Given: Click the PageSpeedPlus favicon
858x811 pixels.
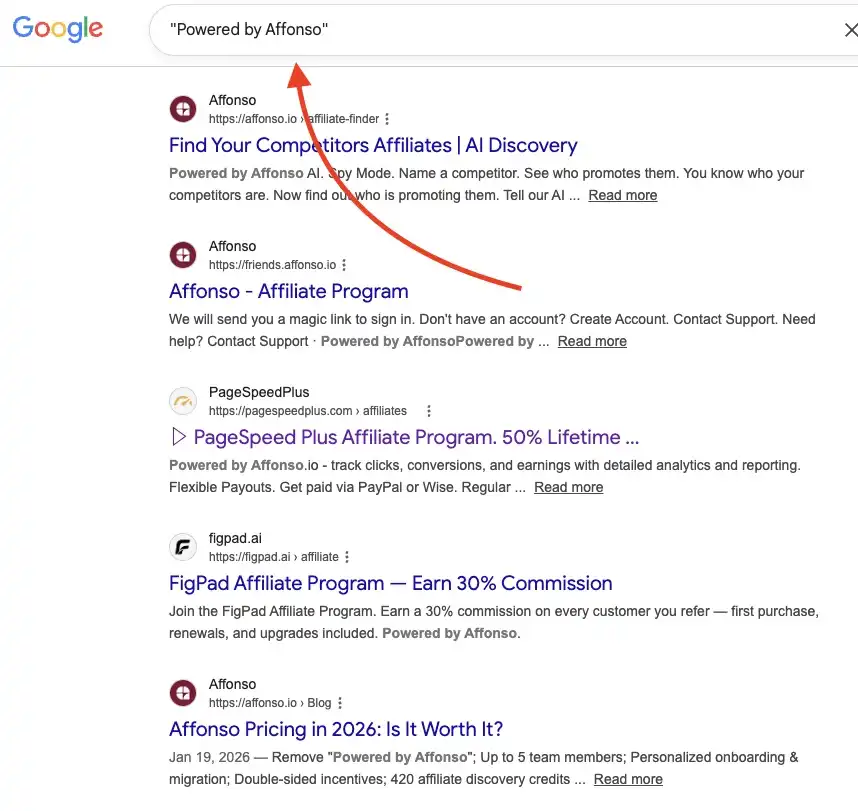Looking at the screenshot, I should coord(183,401).
